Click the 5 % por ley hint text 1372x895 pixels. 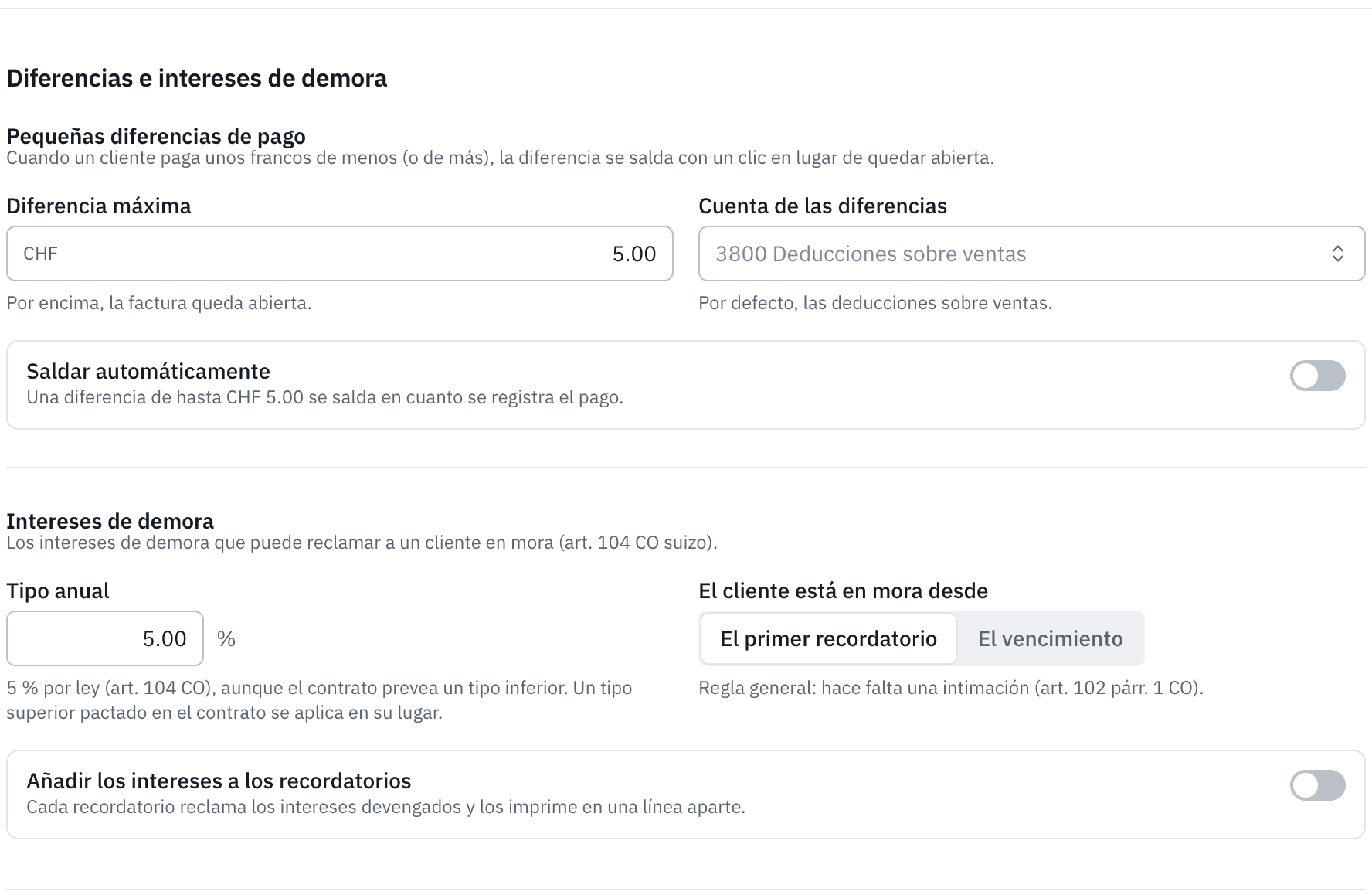319,700
